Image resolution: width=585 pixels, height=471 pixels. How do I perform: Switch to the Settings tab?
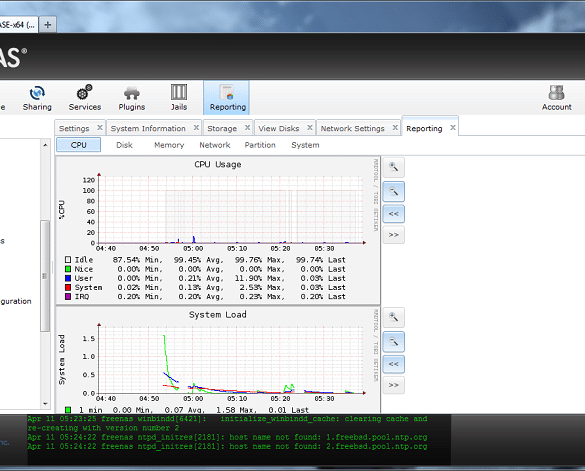point(74,128)
